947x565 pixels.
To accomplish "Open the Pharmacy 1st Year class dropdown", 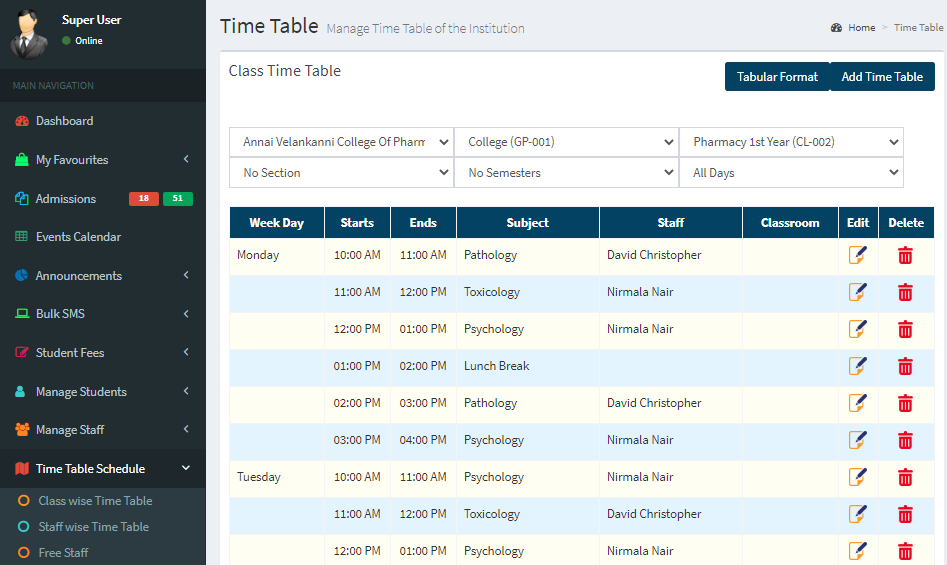I will point(791,142).
